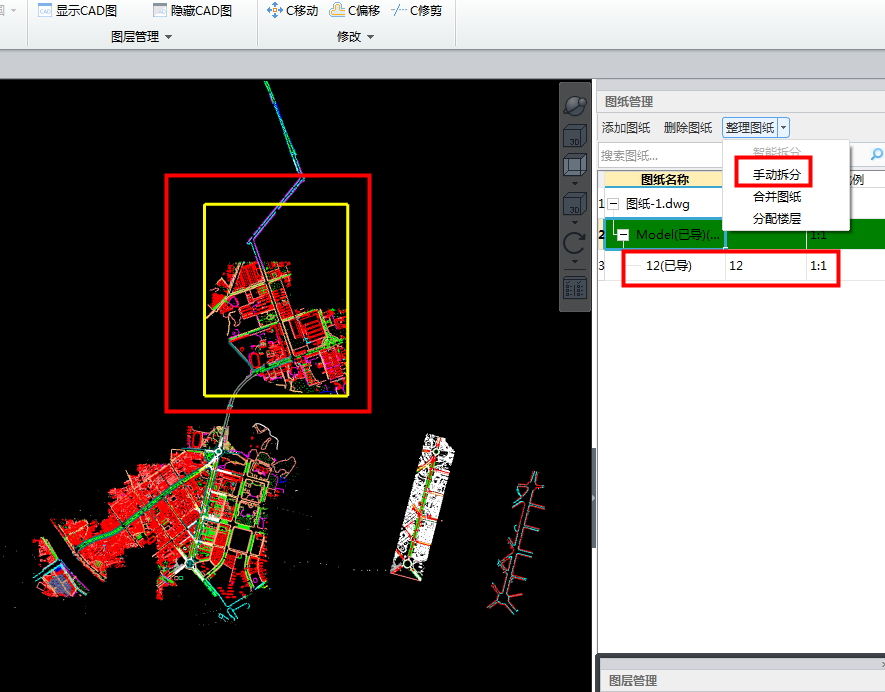Click the lower 3D cube icon
This screenshot has width=885, height=692.
tap(575, 204)
